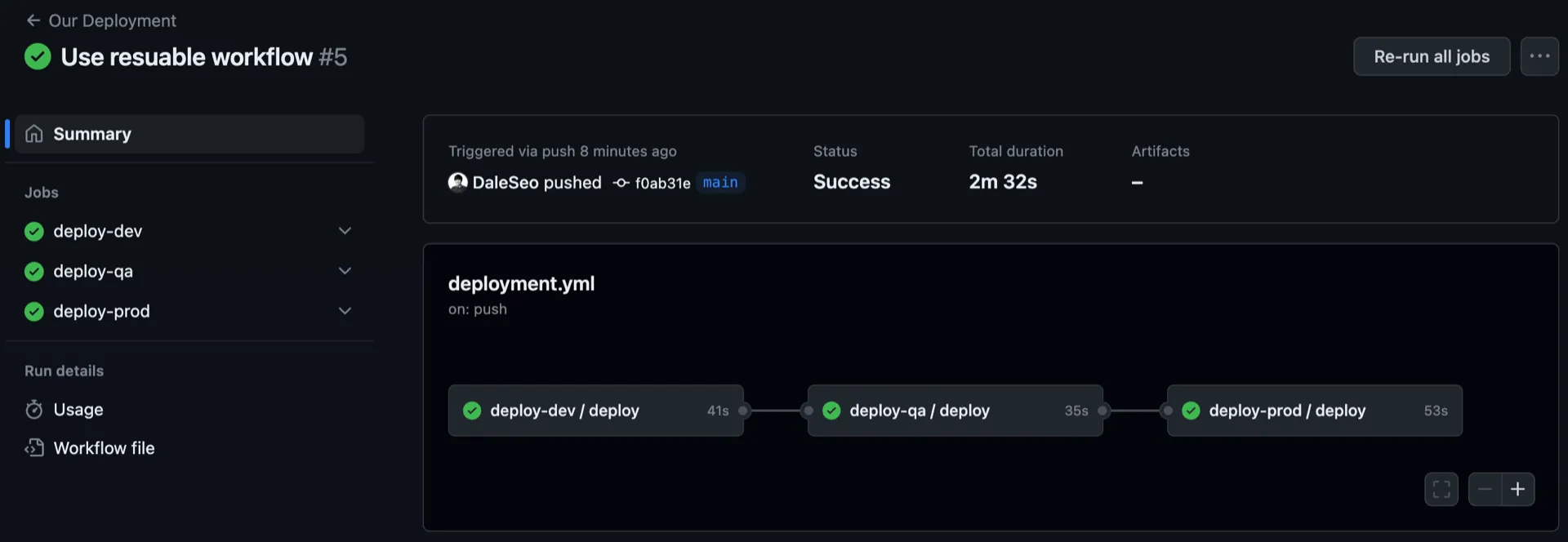Screen dimensions: 1568x542
Task: Open the f0ab31e commit link
Action: [x=663, y=183]
